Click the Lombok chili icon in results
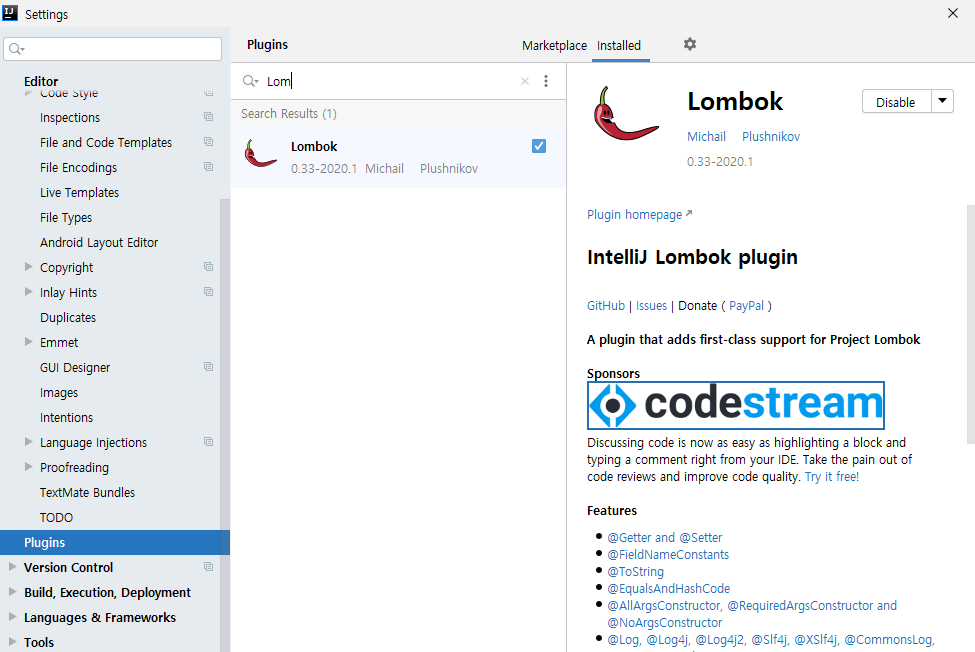This screenshot has height=652, width=975. pos(260,153)
